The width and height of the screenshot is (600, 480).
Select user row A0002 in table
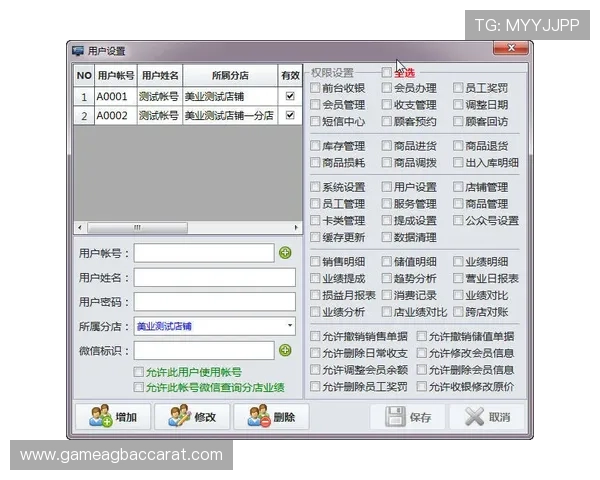(x=188, y=115)
